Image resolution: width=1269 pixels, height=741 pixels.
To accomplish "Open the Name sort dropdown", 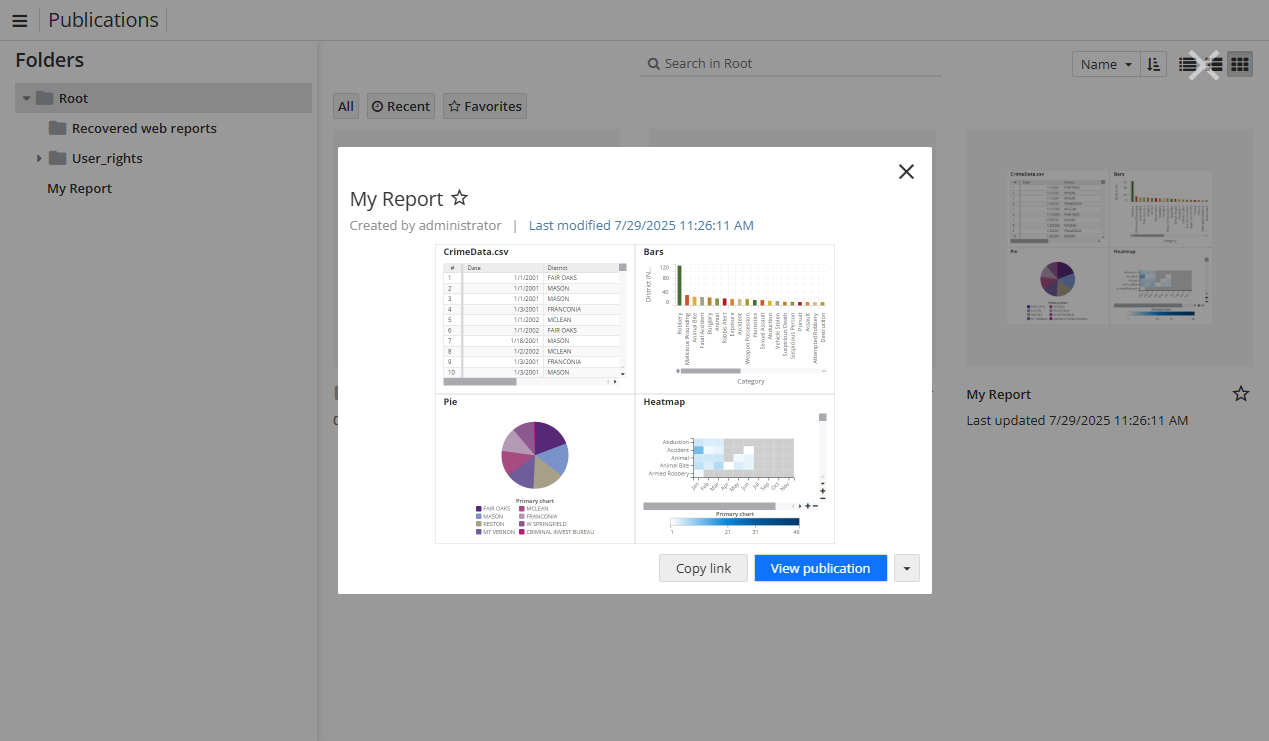I will click(x=1105, y=64).
